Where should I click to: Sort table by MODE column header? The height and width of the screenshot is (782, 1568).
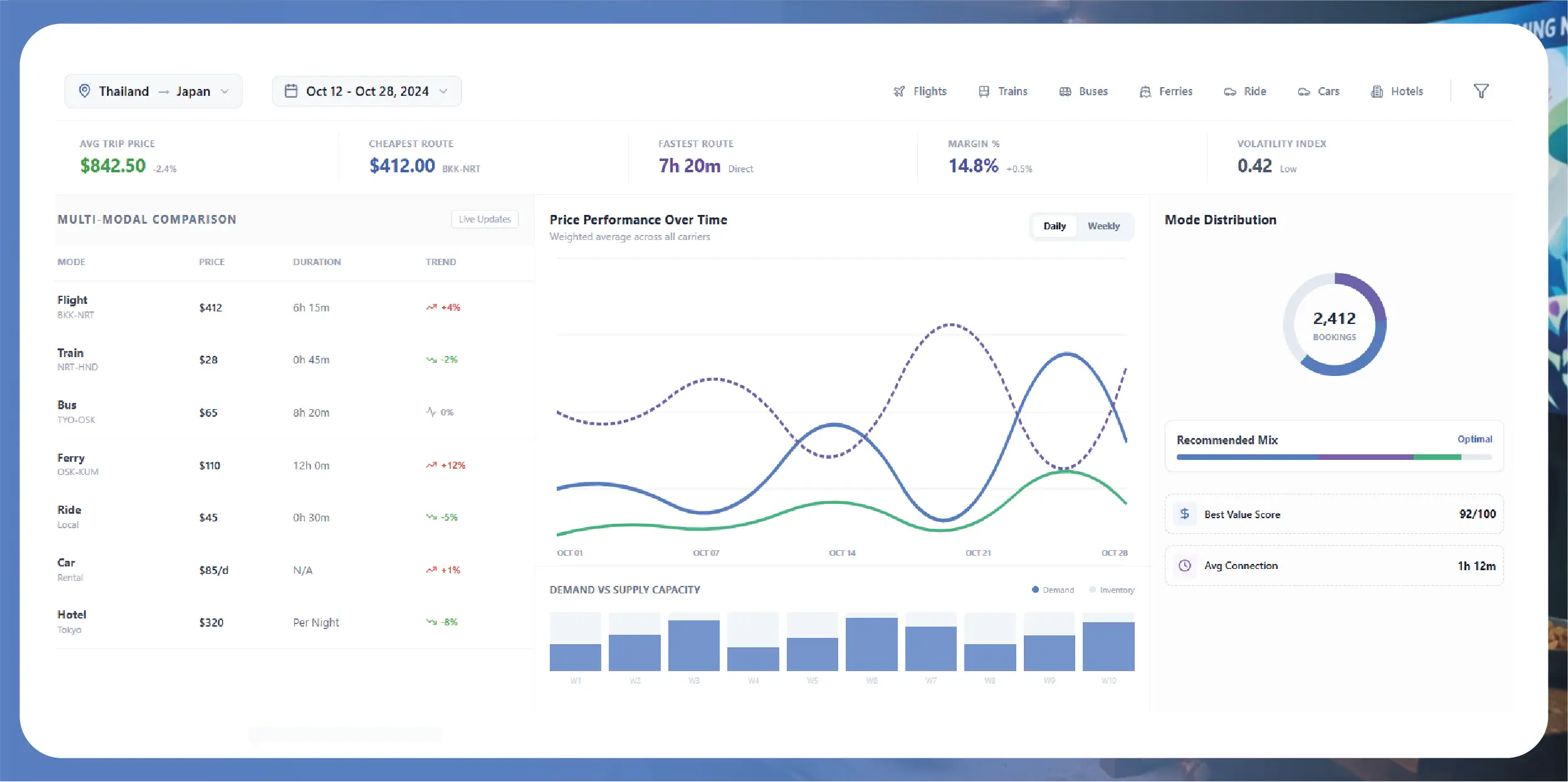(x=71, y=262)
